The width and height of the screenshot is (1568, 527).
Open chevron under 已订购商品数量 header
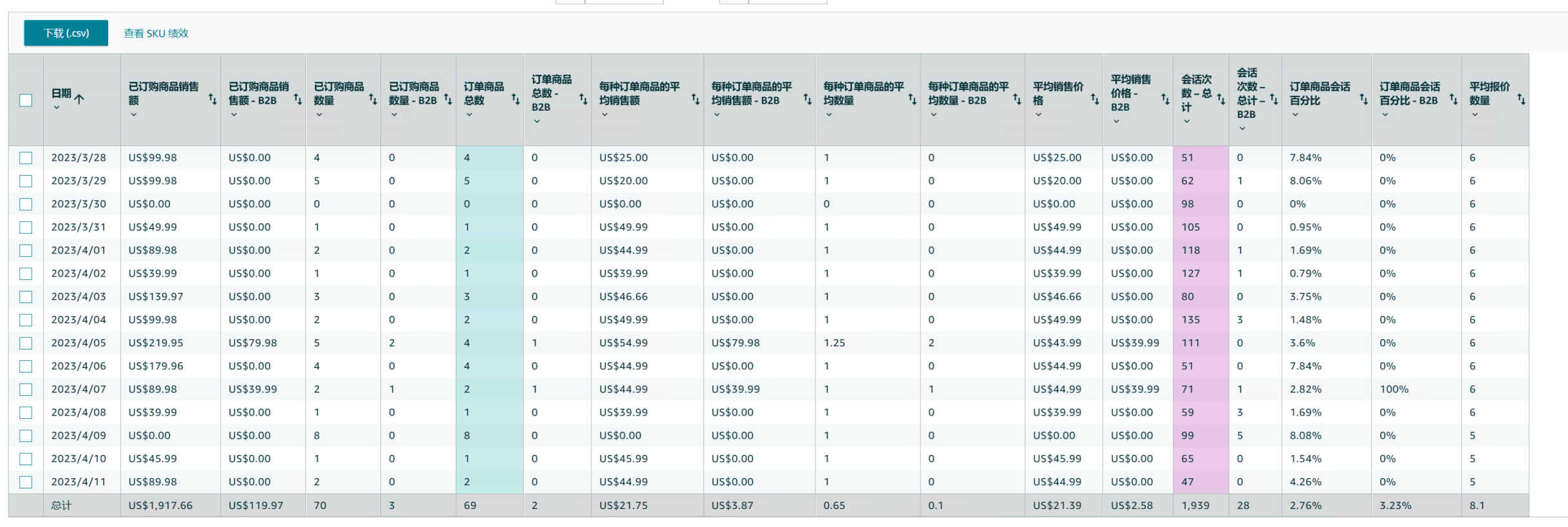coord(319,115)
